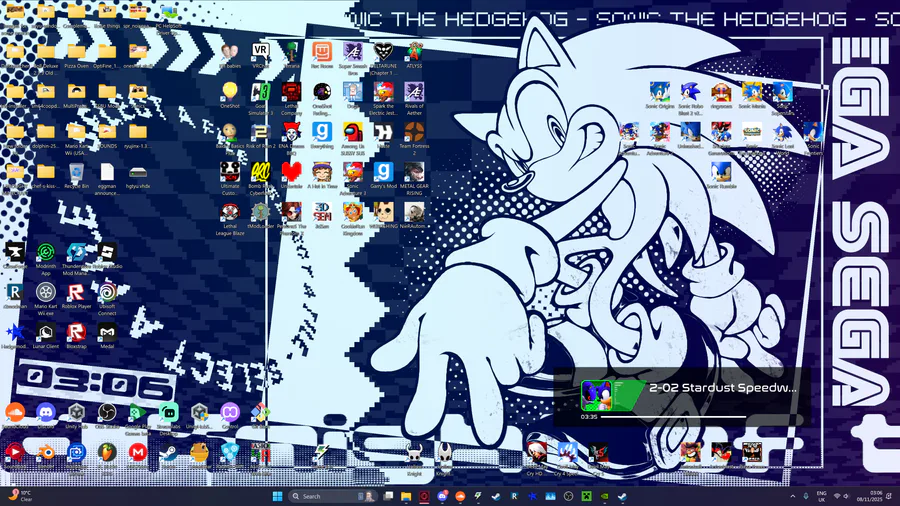Open Garry's Mod shortcut
The width and height of the screenshot is (900, 506).
pos(383,175)
